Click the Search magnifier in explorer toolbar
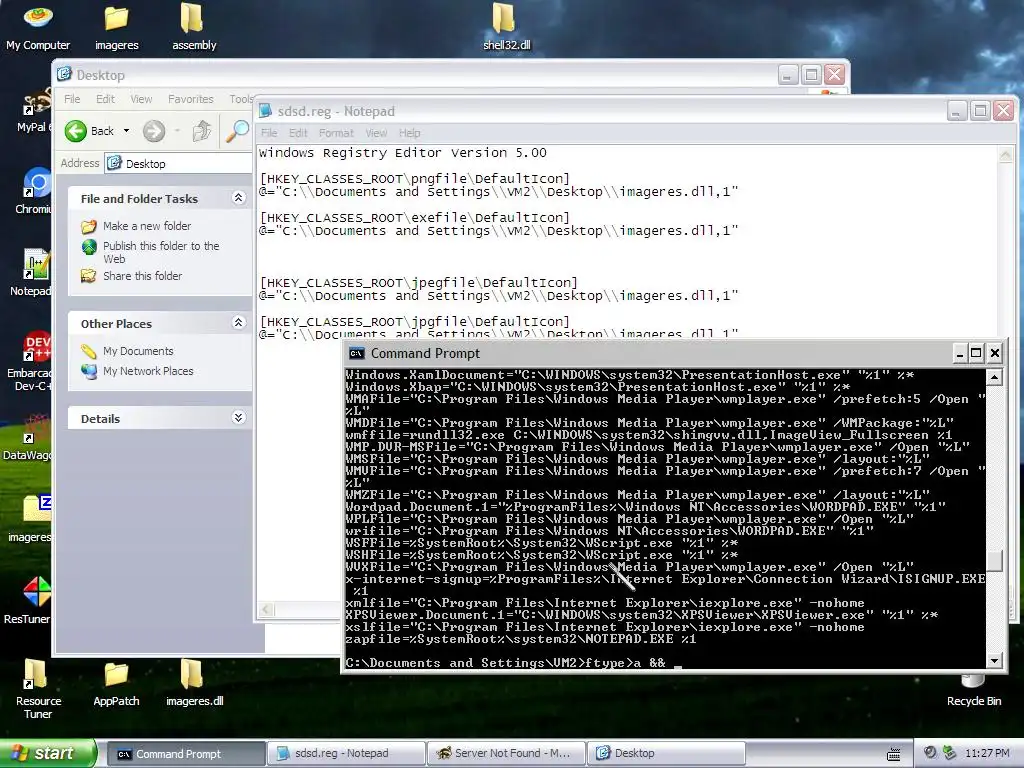The width and height of the screenshot is (1024, 768). click(237, 131)
